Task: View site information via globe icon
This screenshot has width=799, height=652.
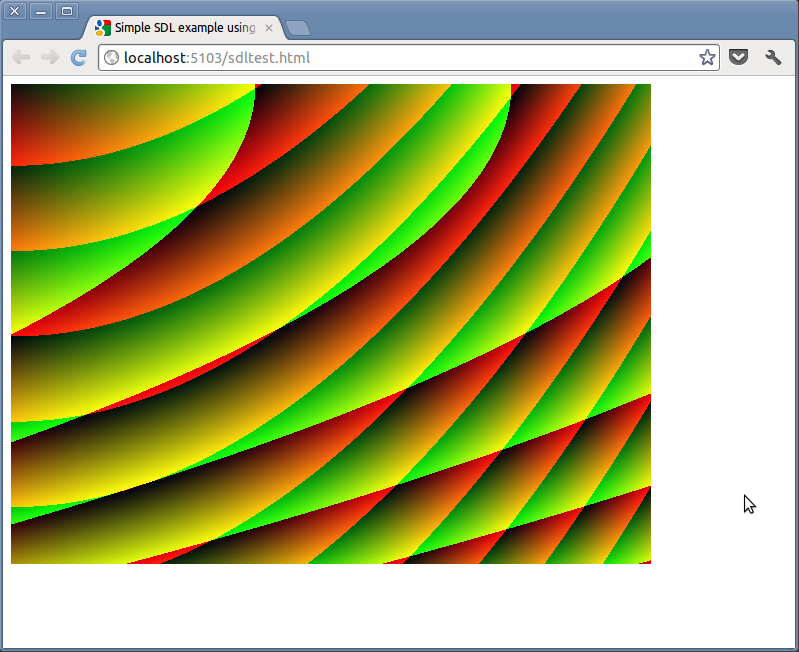Action: point(111,58)
